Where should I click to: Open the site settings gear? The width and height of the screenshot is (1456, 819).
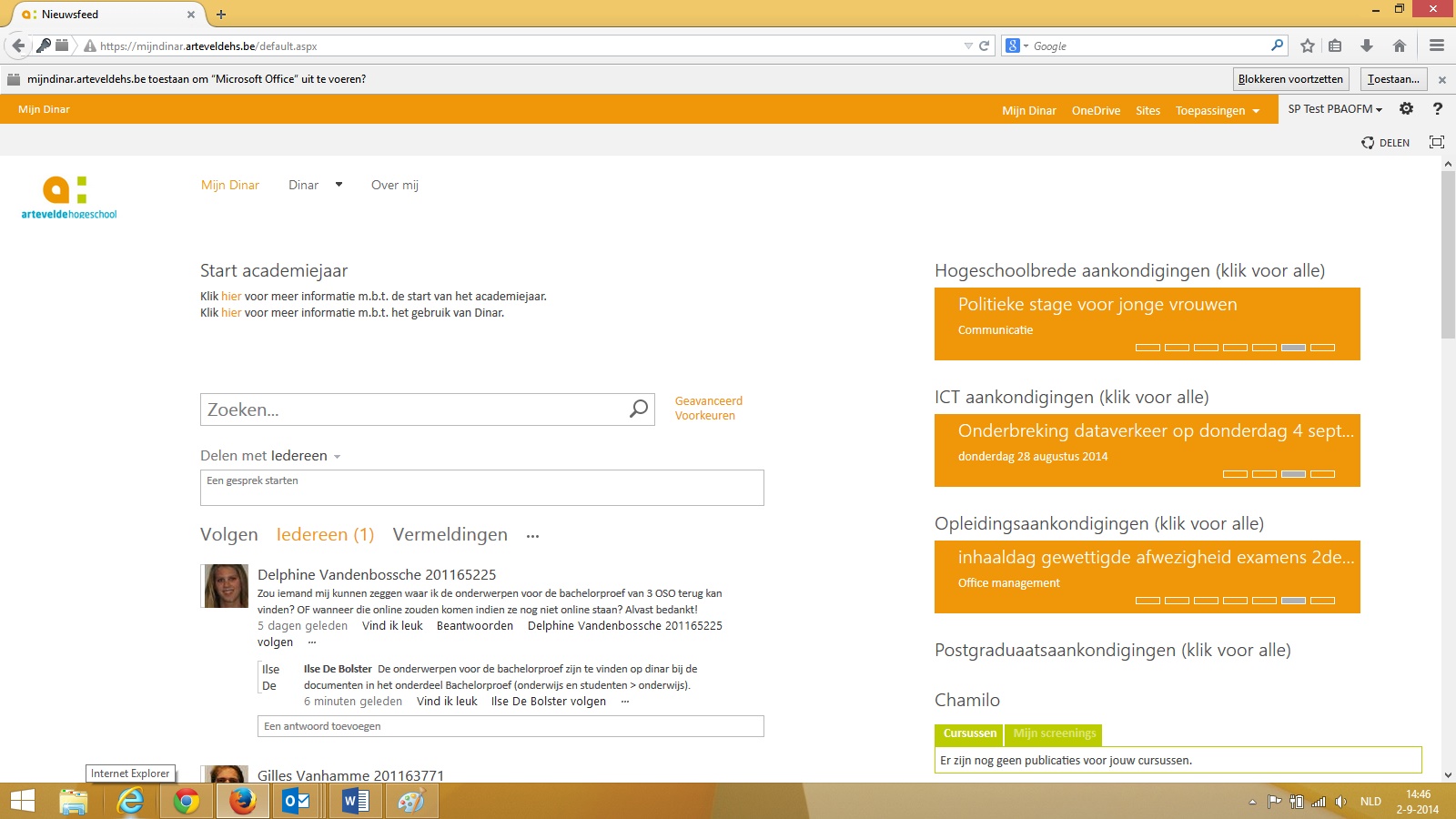coord(1406,108)
